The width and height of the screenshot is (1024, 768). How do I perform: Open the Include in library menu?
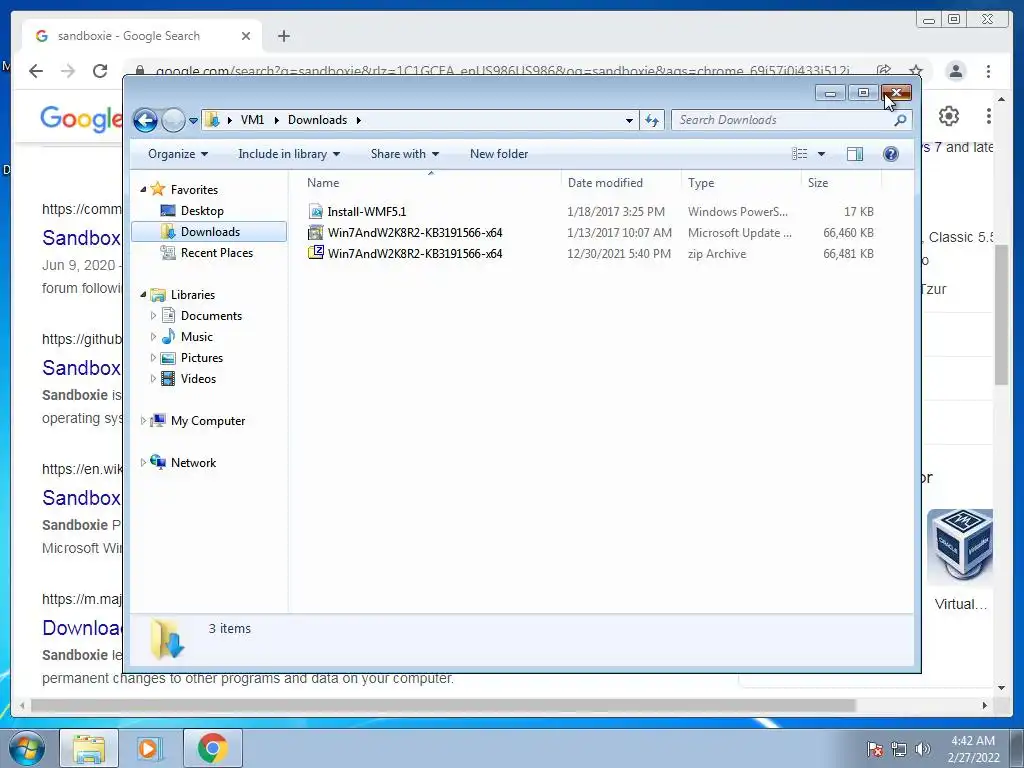coord(289,154)
